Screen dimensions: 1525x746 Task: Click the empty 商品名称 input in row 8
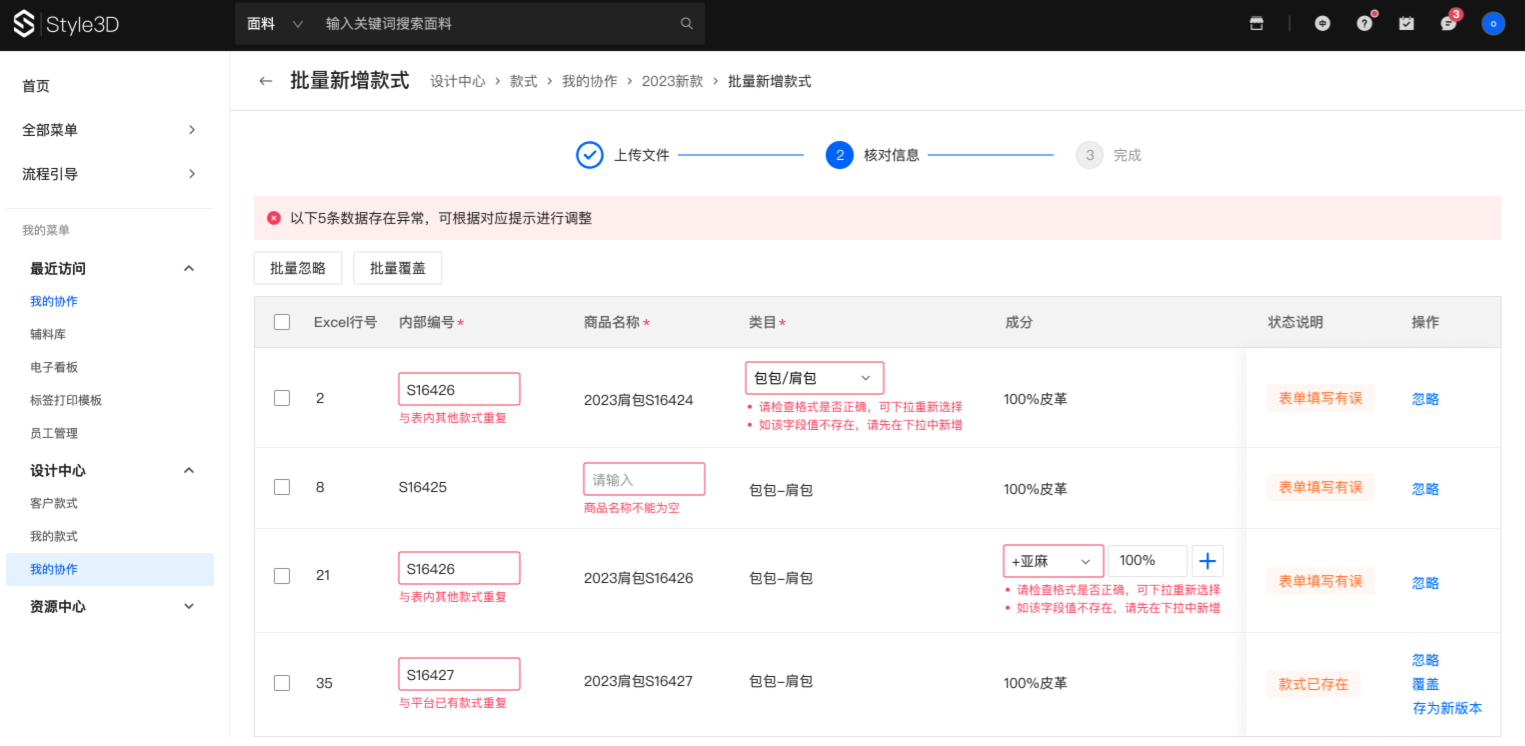(644, 479)
